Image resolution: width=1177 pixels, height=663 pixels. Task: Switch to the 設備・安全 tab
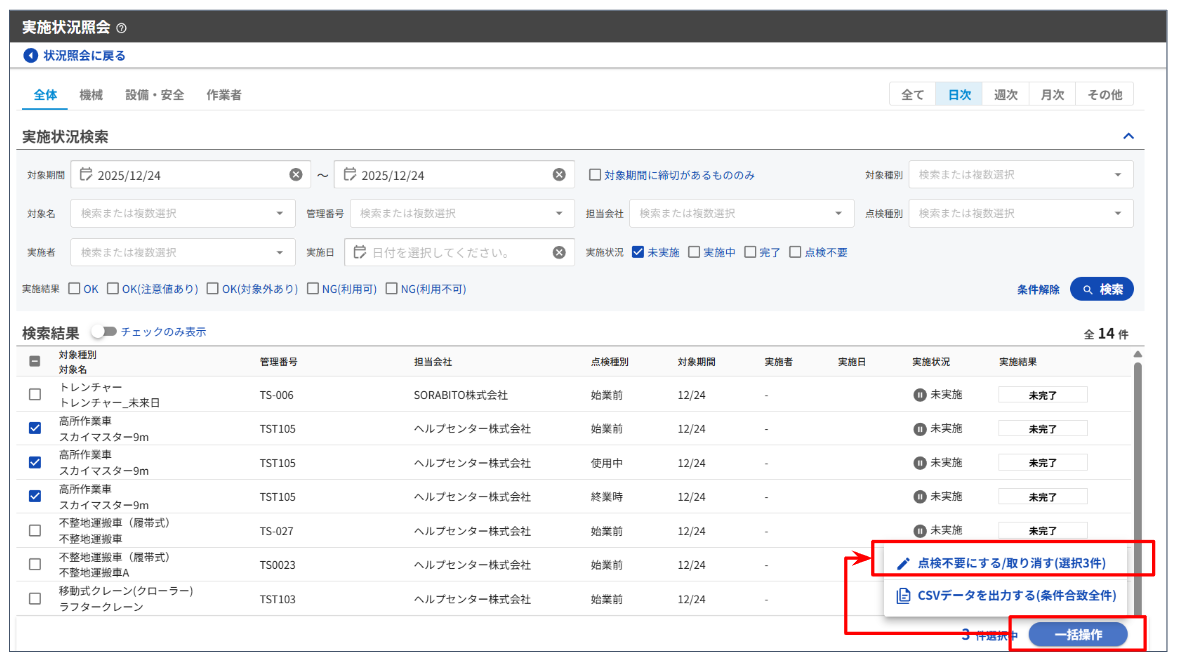tap(154, 95)
